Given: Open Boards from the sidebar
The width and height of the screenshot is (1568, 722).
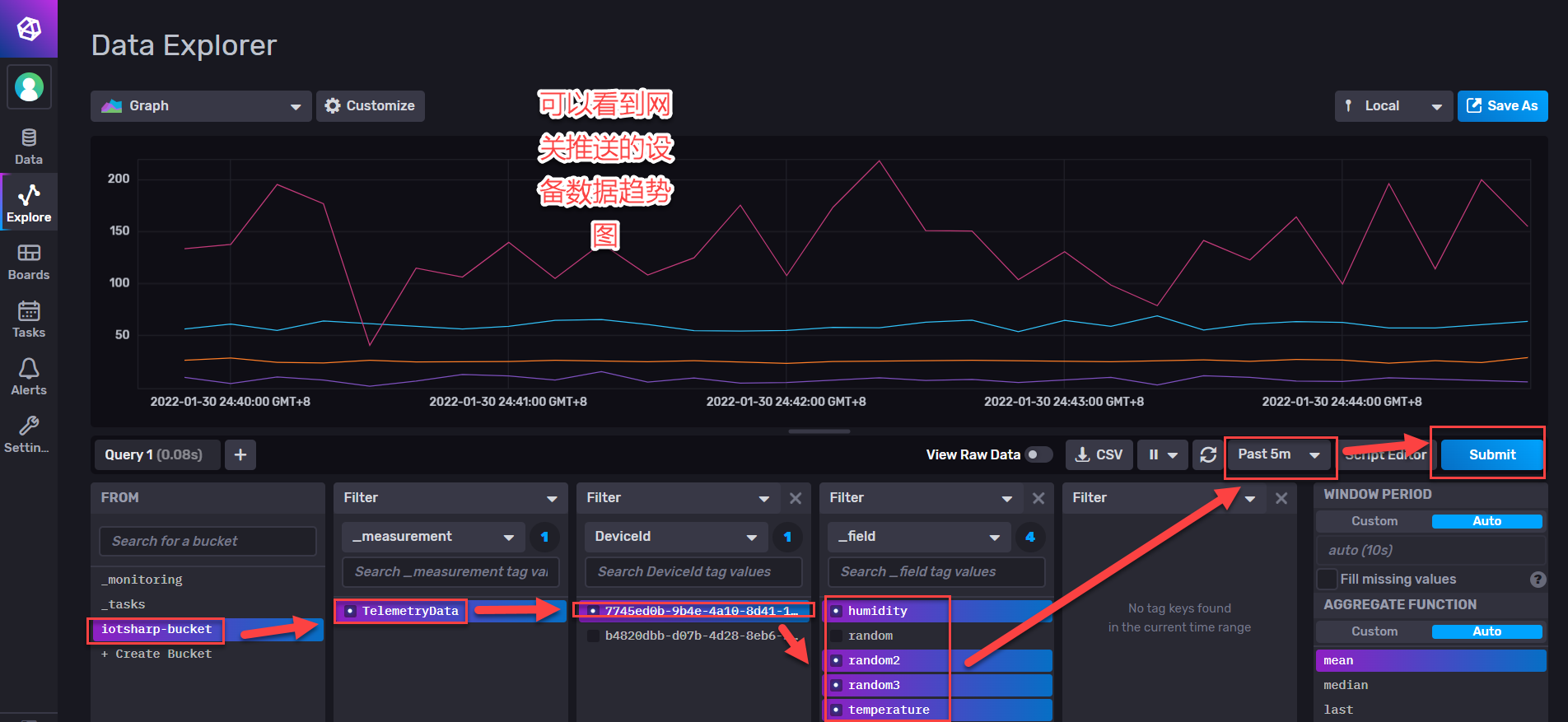Looking at the screenshot, I should coord(29,262).
